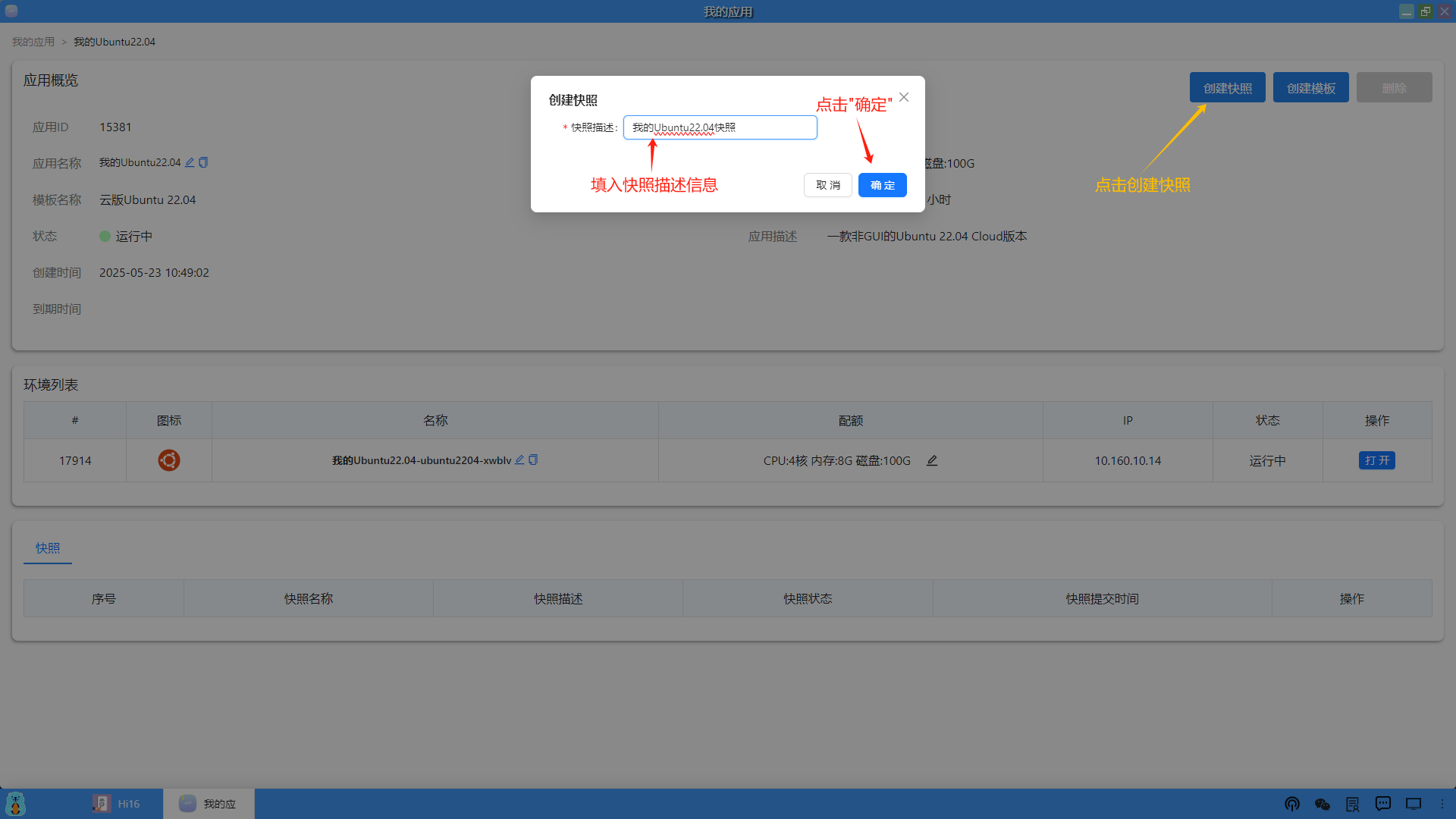Click 打开 in the environment row
The height and width of the screenshot is (819, 1456).
tap(1377, 460)
